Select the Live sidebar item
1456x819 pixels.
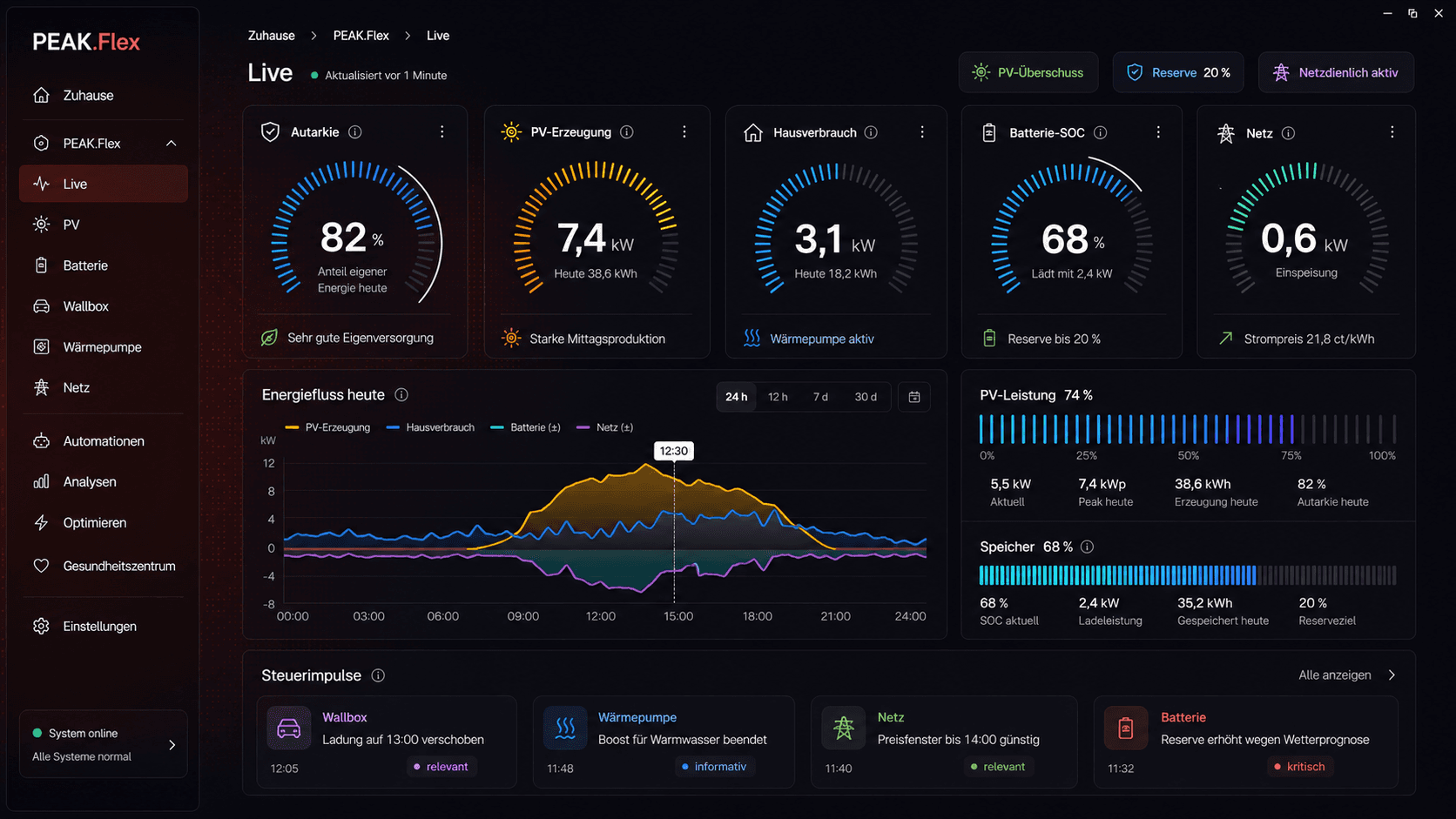pos(103,184)
